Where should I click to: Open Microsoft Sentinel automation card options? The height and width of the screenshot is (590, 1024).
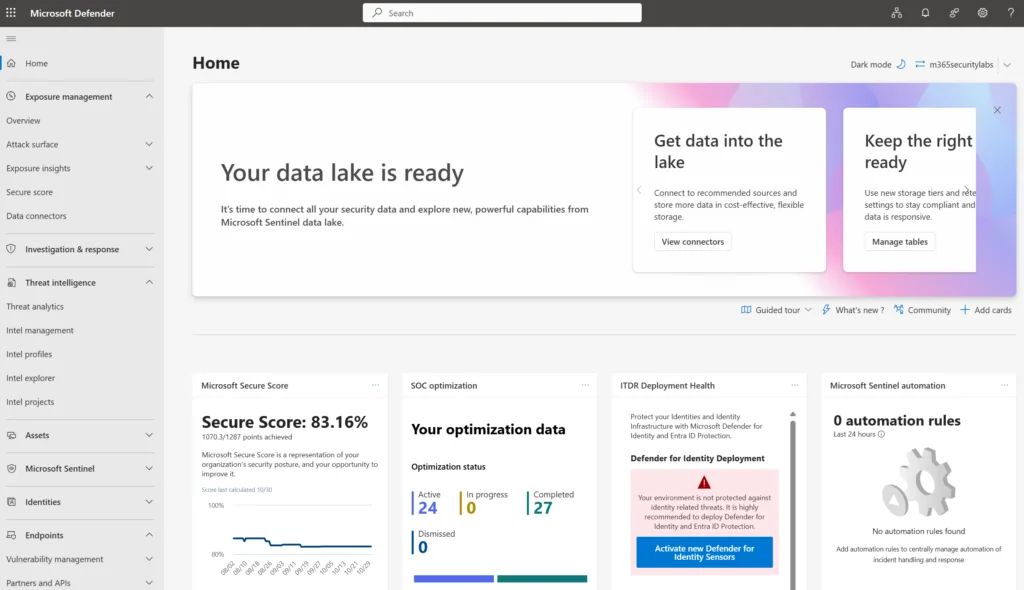pyautogui.click(x=1004, y=385)
